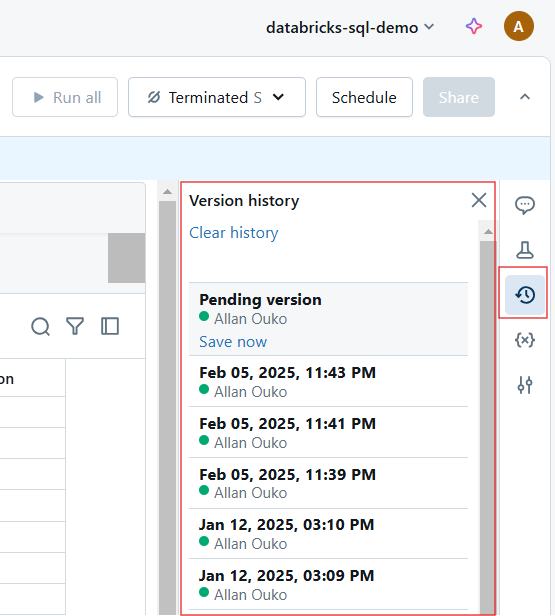Viewport: 555px width, 616px height.
Task: Click the Save now link
Action: coord(233,342)
